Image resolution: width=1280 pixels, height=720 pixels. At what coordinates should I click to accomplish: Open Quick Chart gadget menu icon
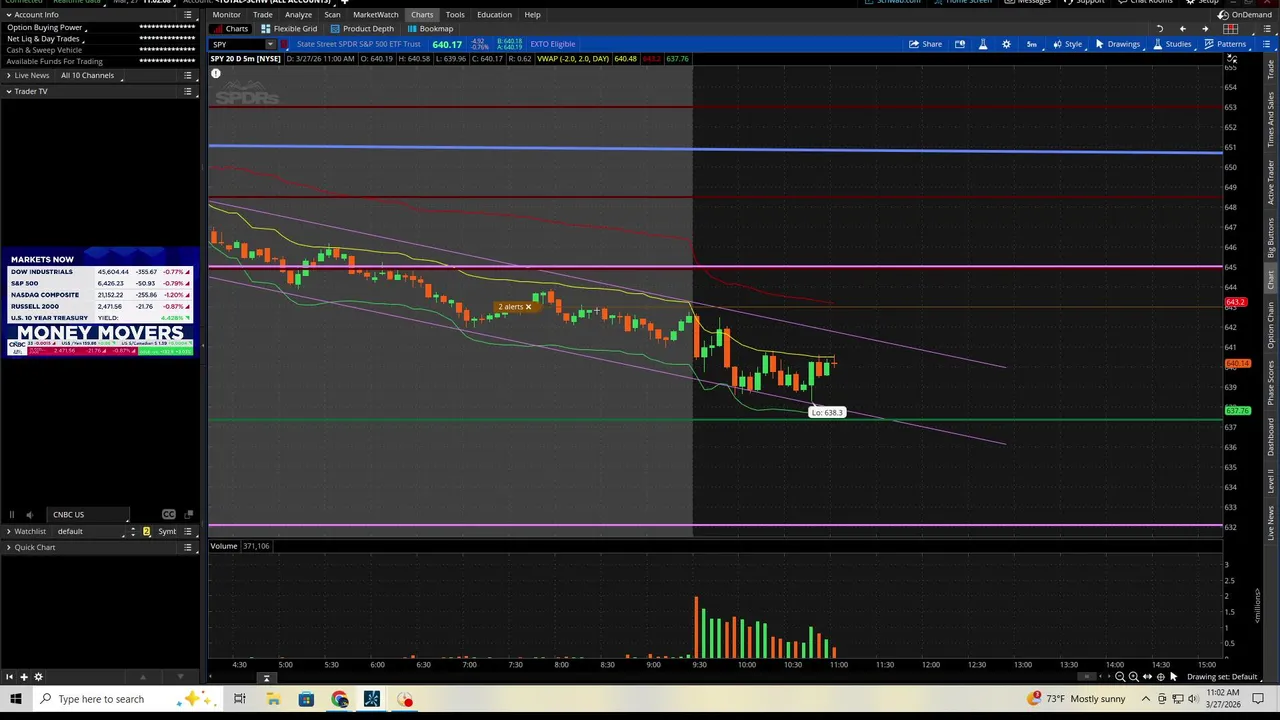(188, 548)
